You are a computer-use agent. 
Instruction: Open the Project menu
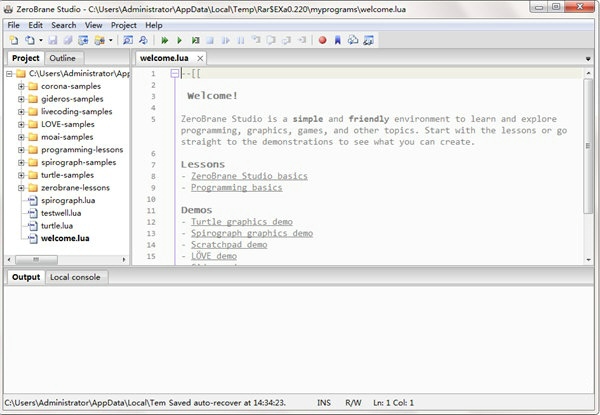pos(124,24)
